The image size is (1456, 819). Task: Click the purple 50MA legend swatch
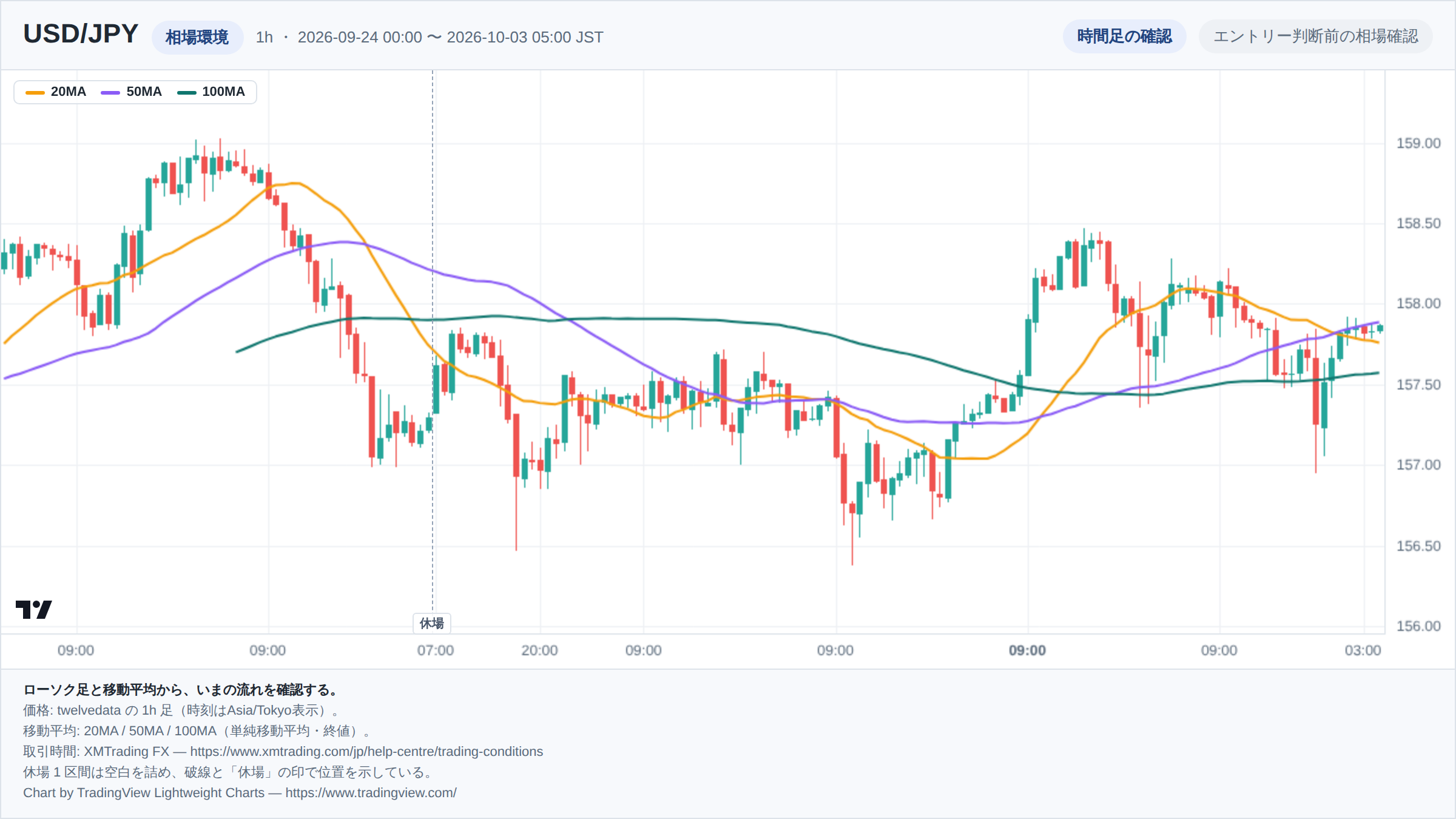click(110, 92)
